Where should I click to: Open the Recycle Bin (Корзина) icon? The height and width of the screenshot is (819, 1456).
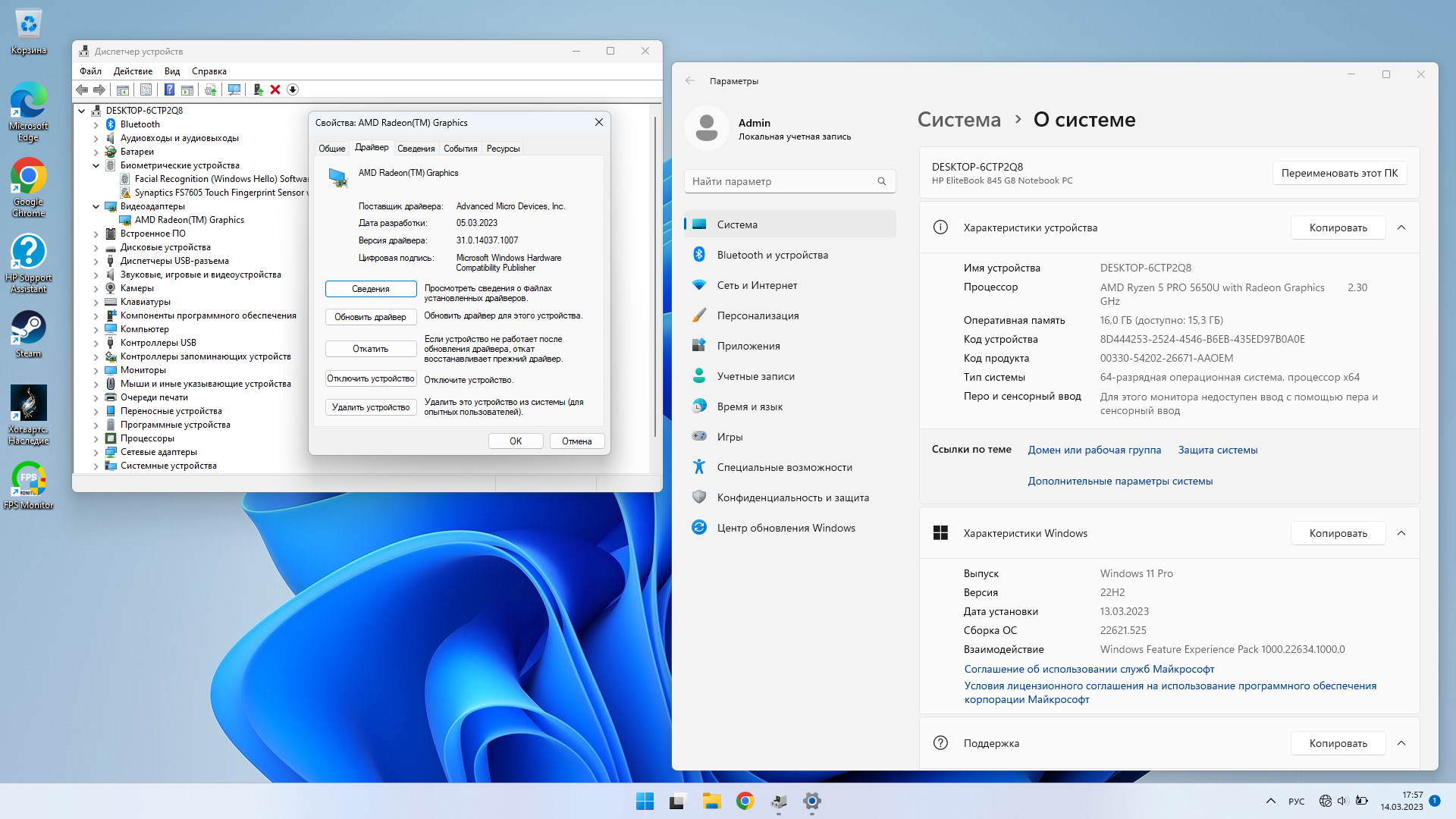coord(29,32)
